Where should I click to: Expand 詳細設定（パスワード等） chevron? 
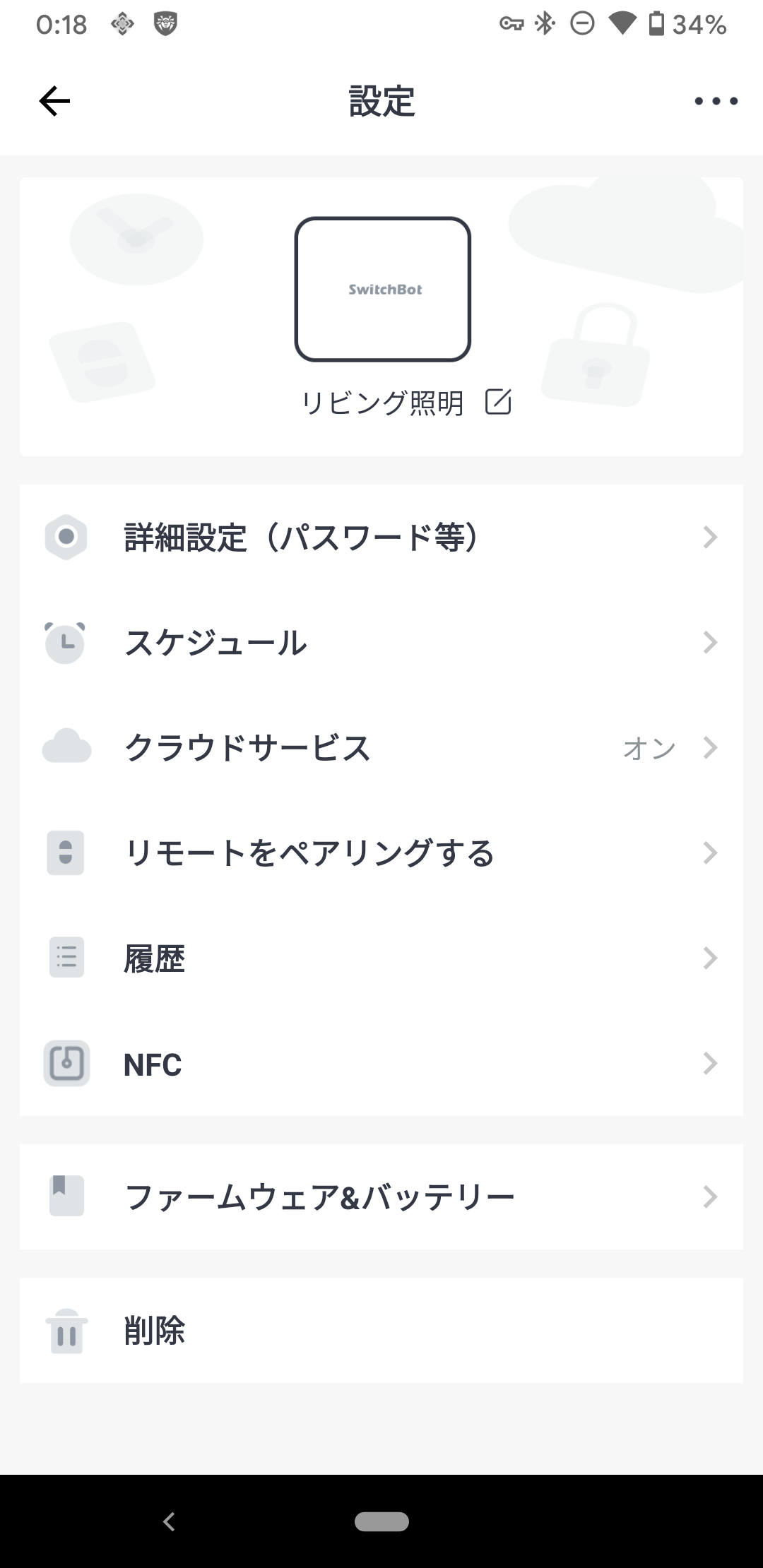pos(710,537)
